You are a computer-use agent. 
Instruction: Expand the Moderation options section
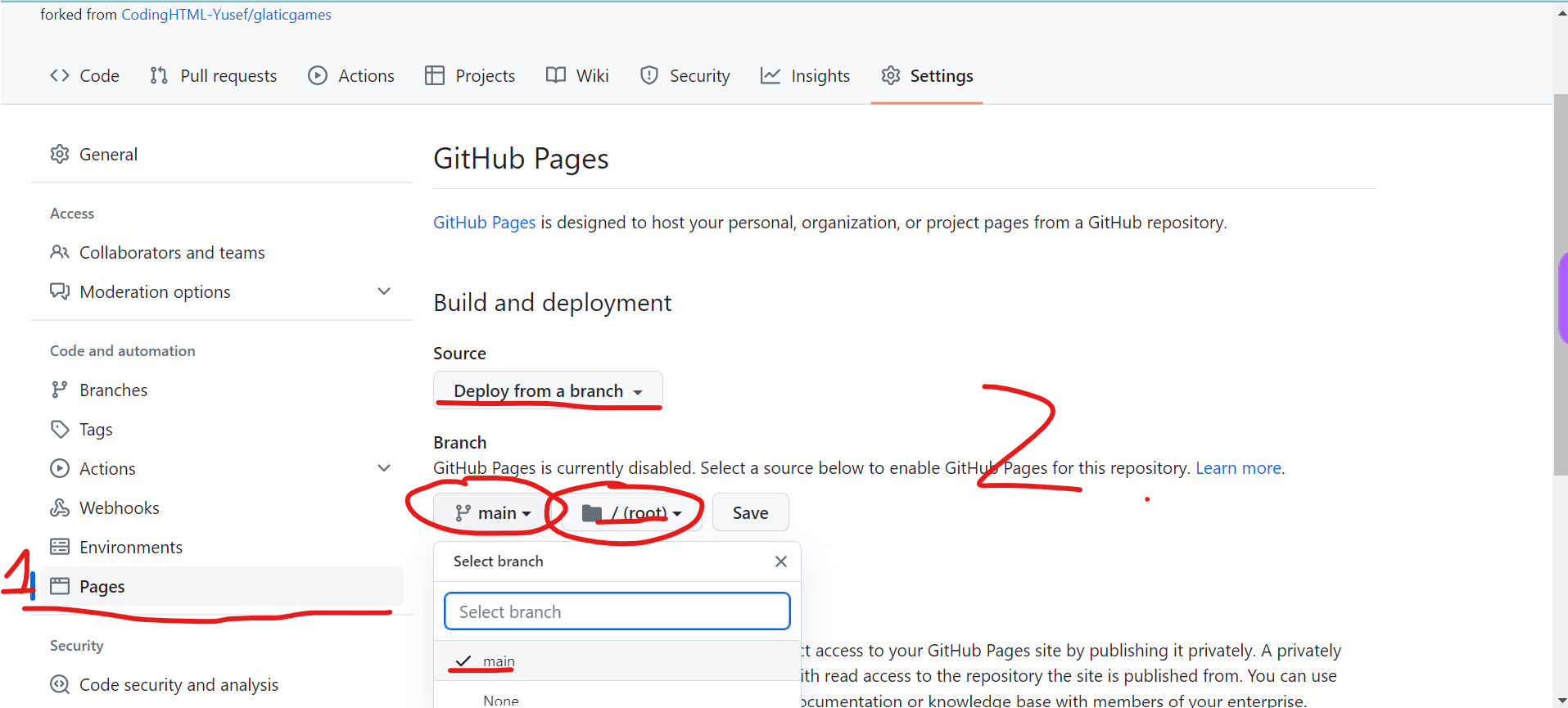click(383, 292)
